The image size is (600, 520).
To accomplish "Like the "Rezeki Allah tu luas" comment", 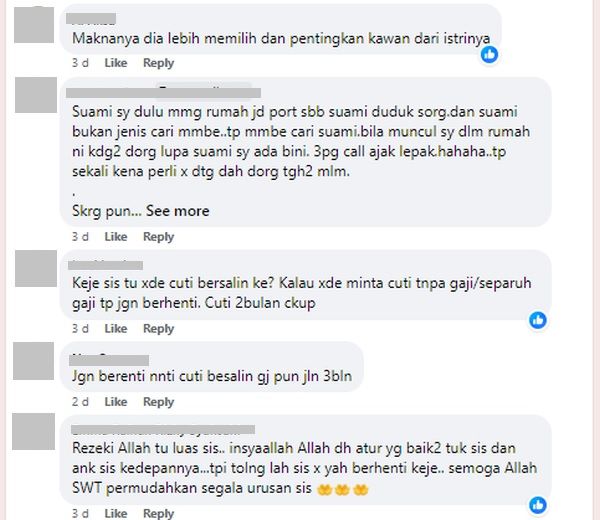I will (x=116, y=513).
